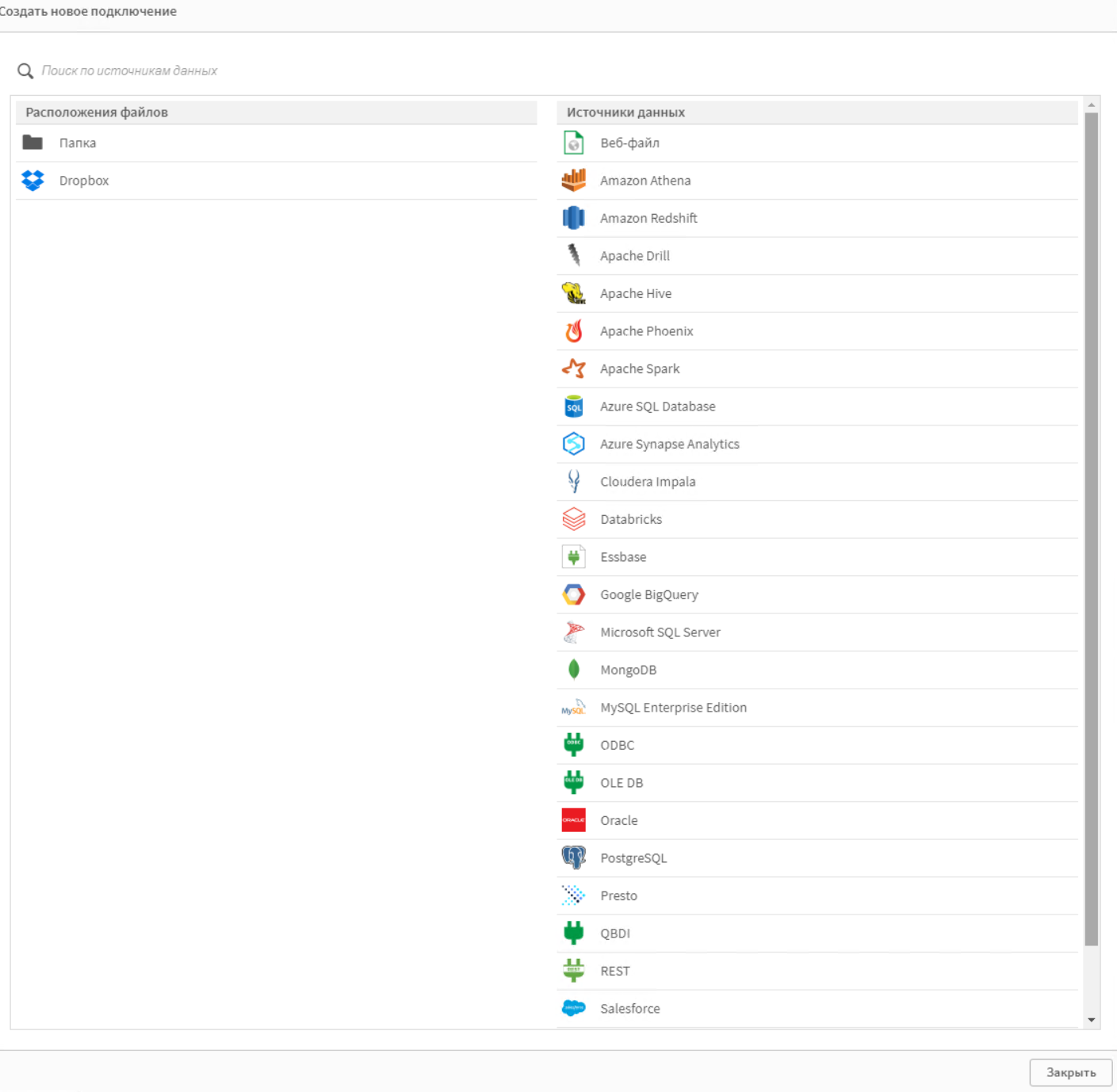
Task: Choose the Amazon Redshift label
Action: tap(648, 218)
